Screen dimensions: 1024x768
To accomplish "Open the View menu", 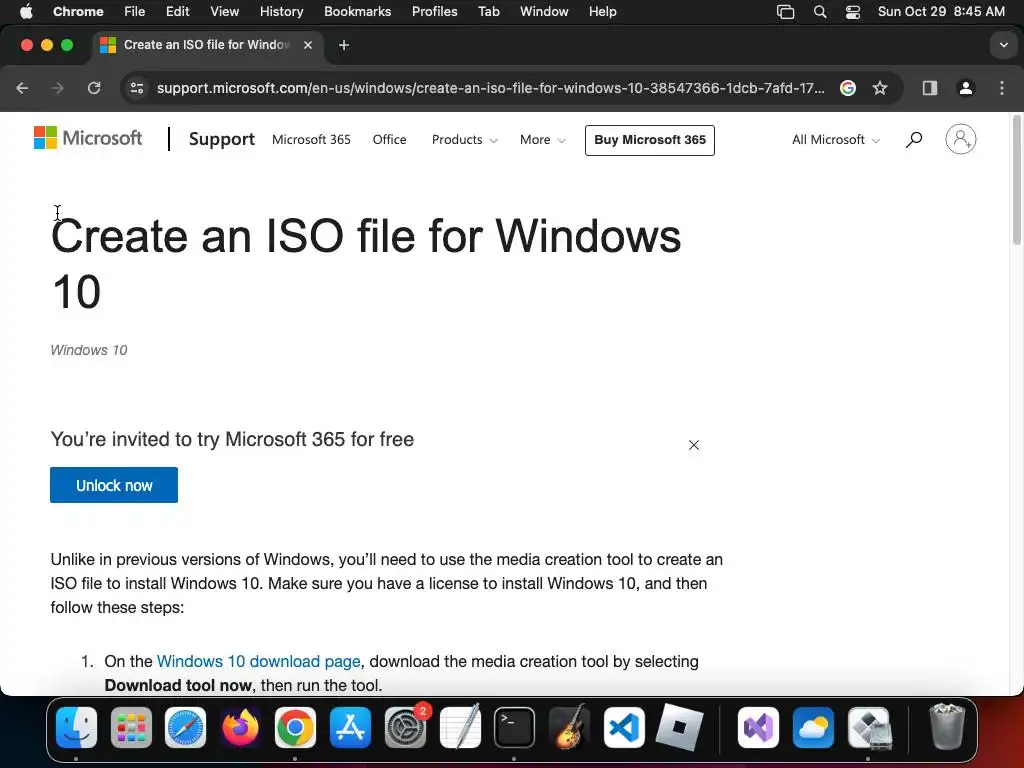I will [225, 12].
